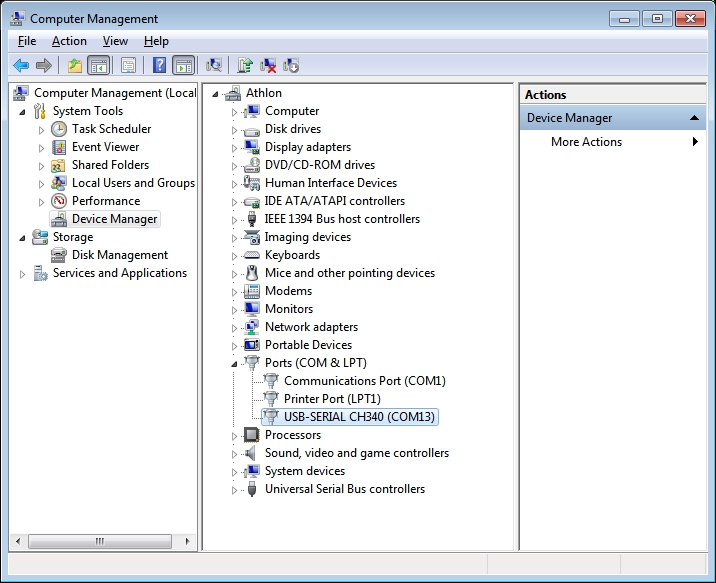The width and height of the screenshot is (716, 583).
Task: Expand the Network adapters category
Action: coord(235,327)
